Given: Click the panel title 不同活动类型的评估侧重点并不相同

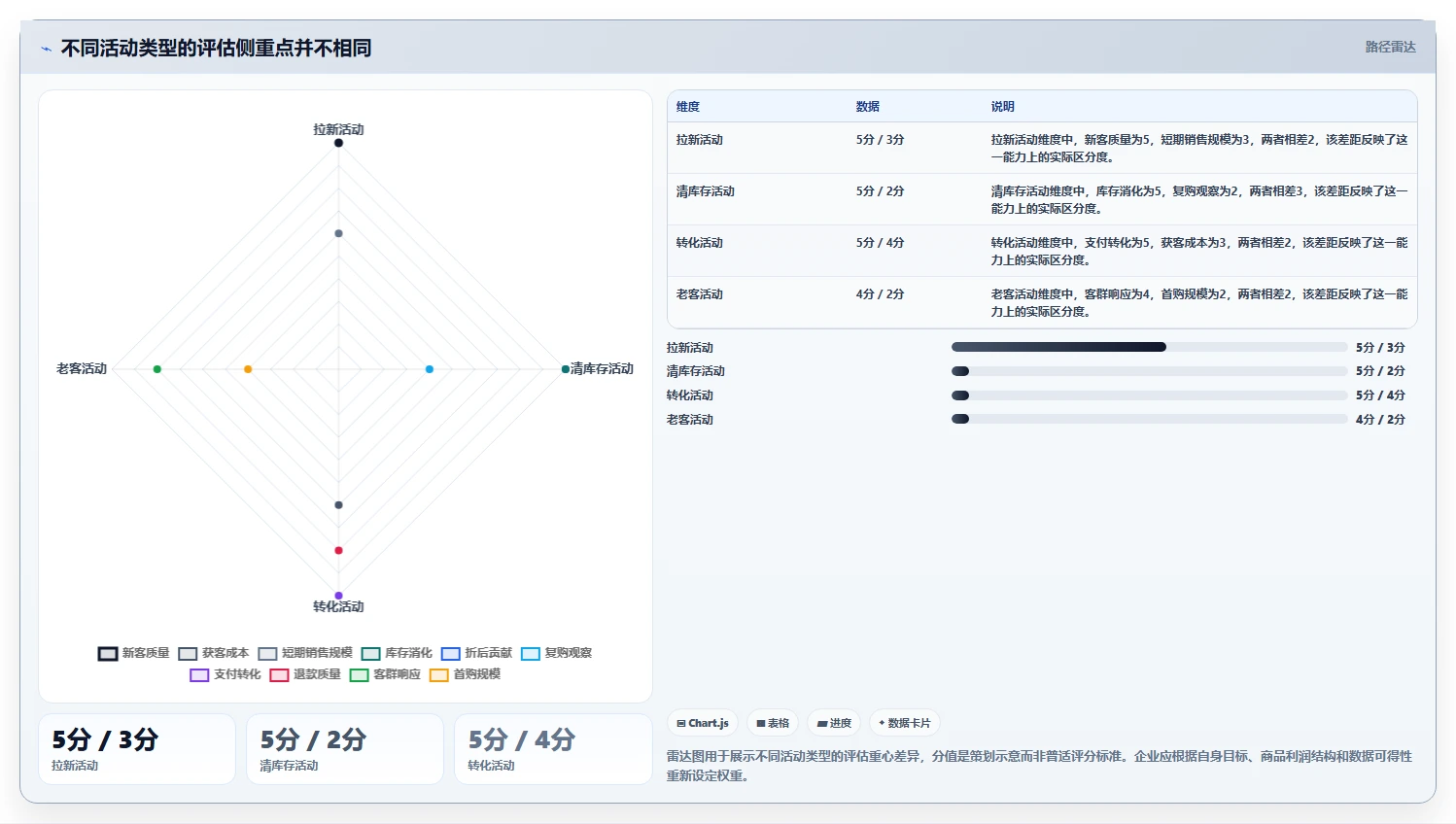Looking at the screenshot, I should pyautogui.click(x=216, y=49).
